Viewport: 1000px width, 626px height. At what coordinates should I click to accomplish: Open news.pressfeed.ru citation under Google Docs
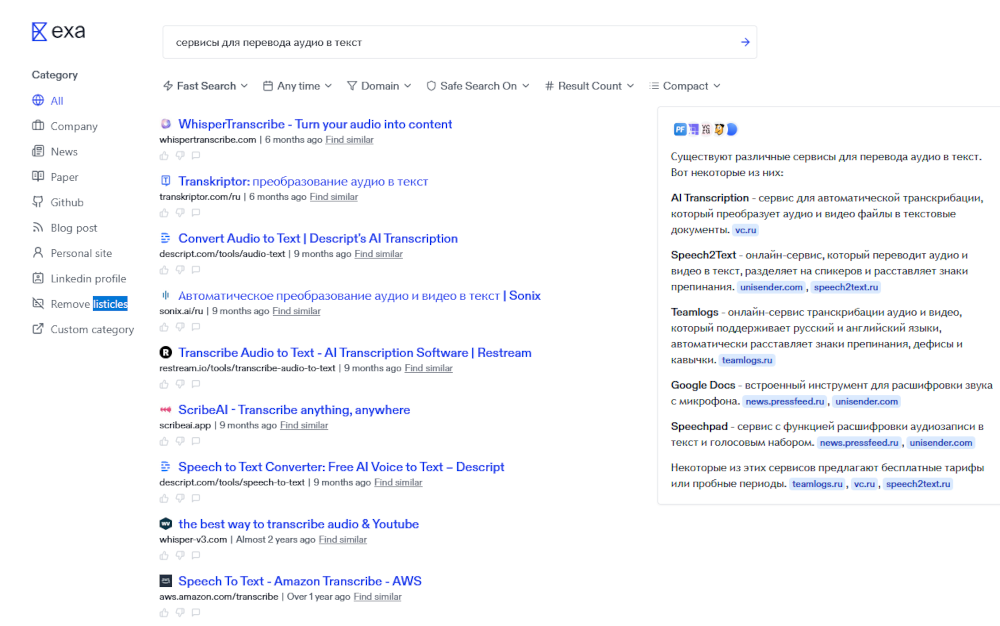click(x=785, y=402)
